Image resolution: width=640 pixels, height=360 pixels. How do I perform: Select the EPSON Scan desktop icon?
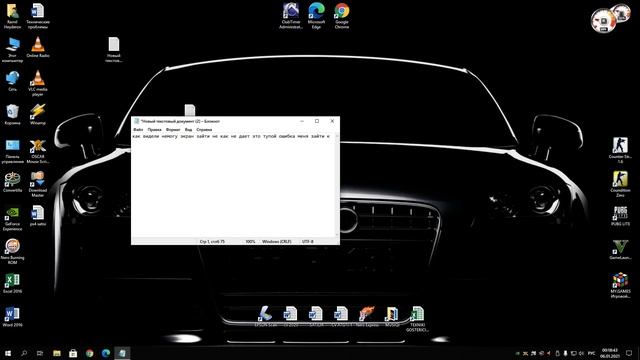pos(265,316)
